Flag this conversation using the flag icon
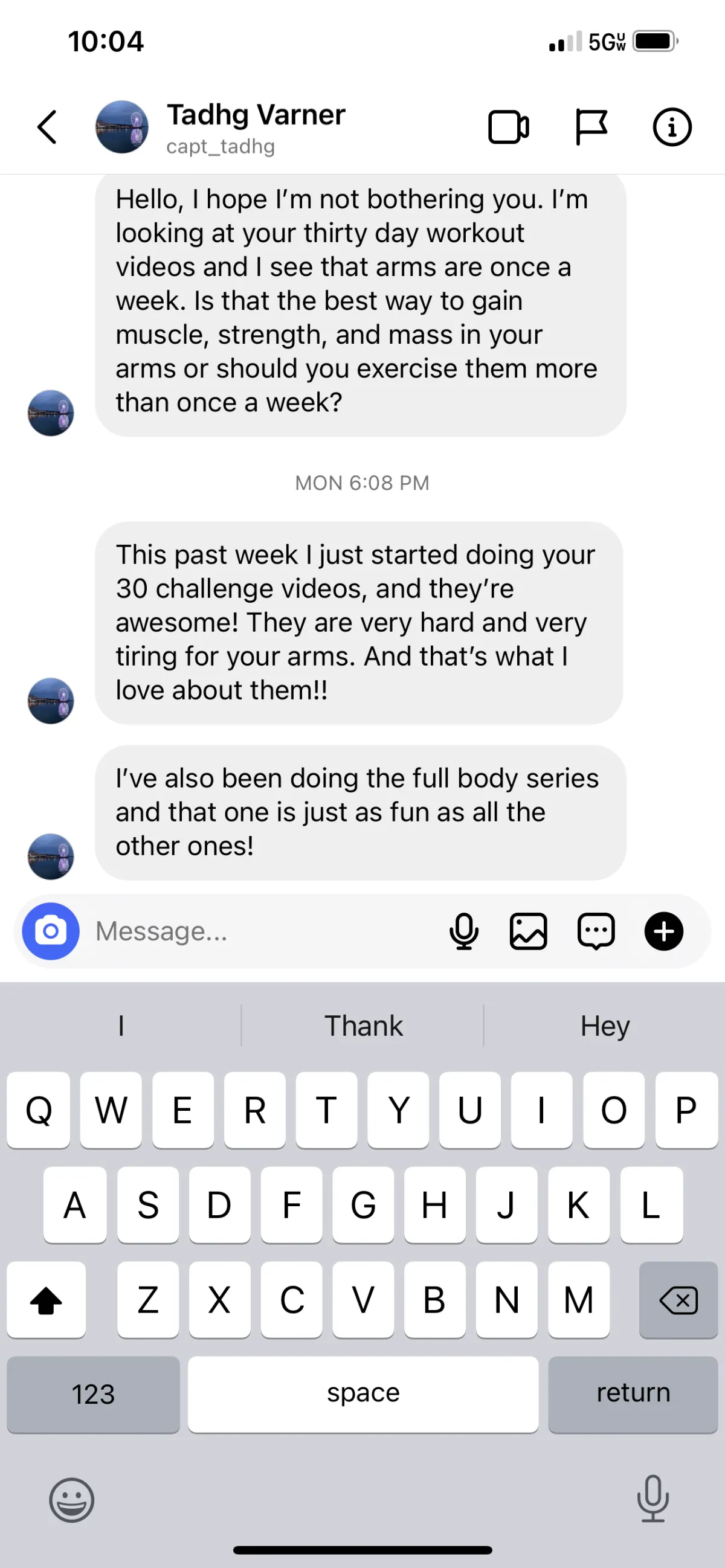 [591, 127]
